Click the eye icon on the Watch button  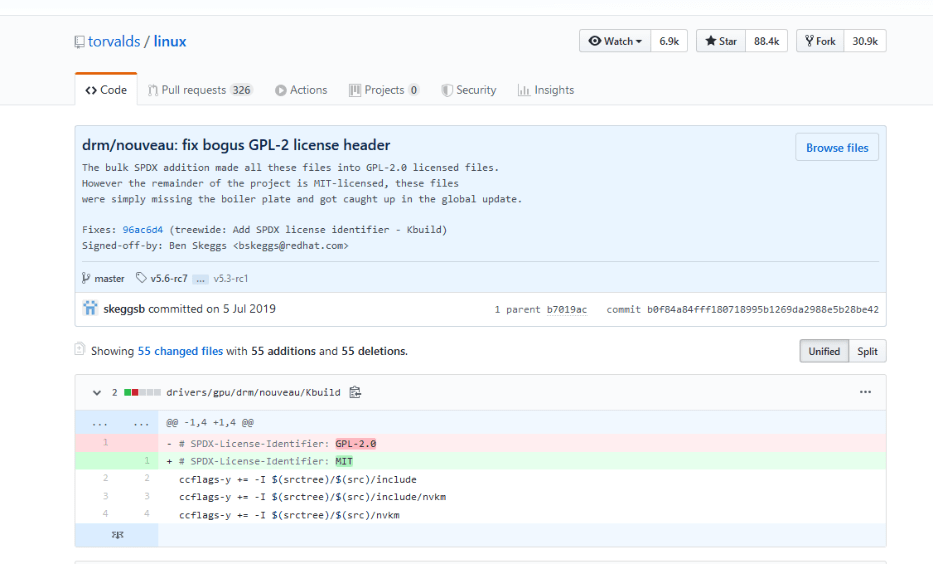594,41
